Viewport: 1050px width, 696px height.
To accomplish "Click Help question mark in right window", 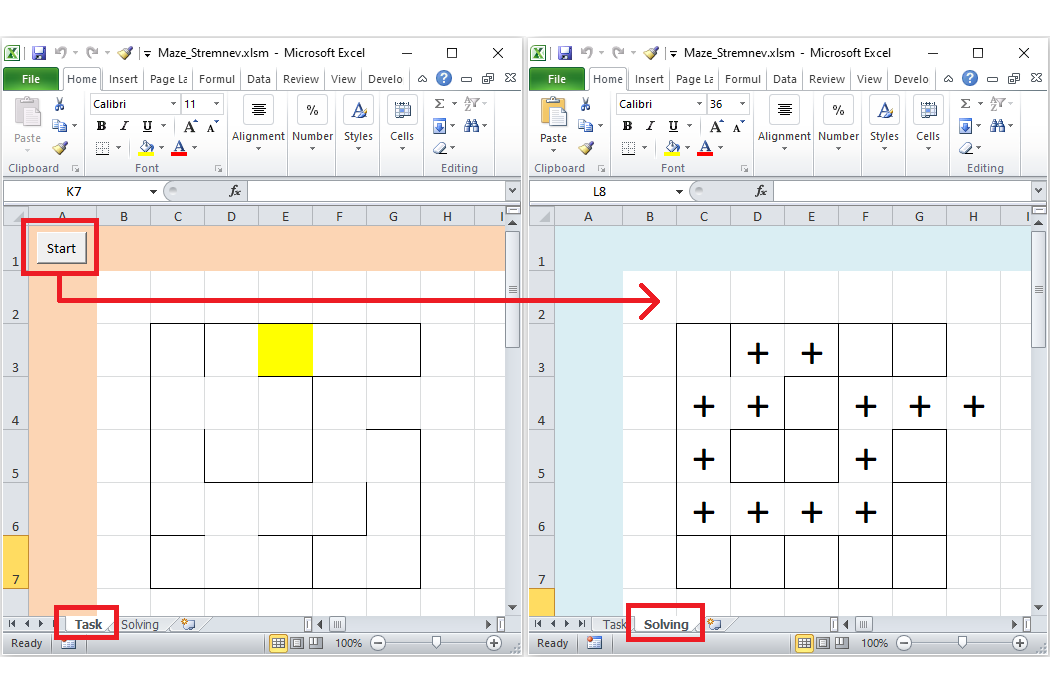I will (970, 78).
